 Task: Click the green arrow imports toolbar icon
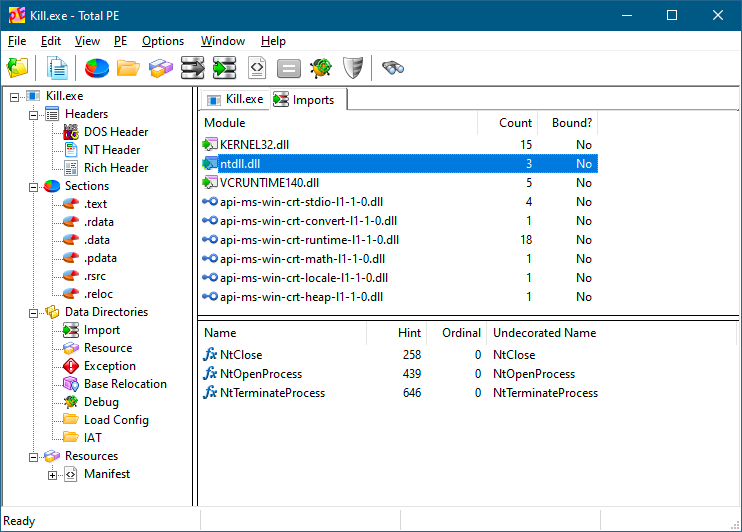click(224, 68)
